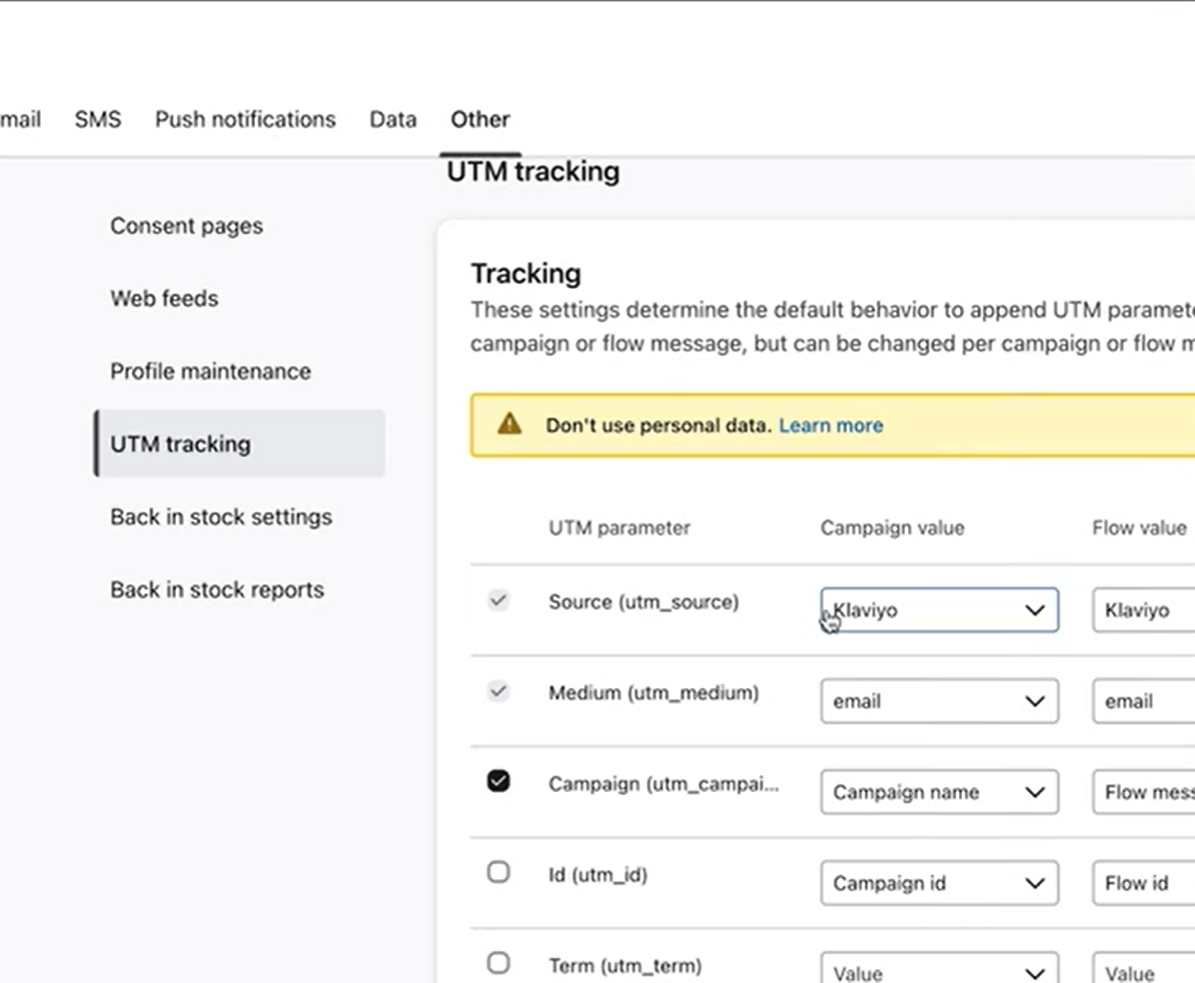Open Back in stock reports
The height and width of the screenshot is (983, 1195).
(x=217, y=590)
